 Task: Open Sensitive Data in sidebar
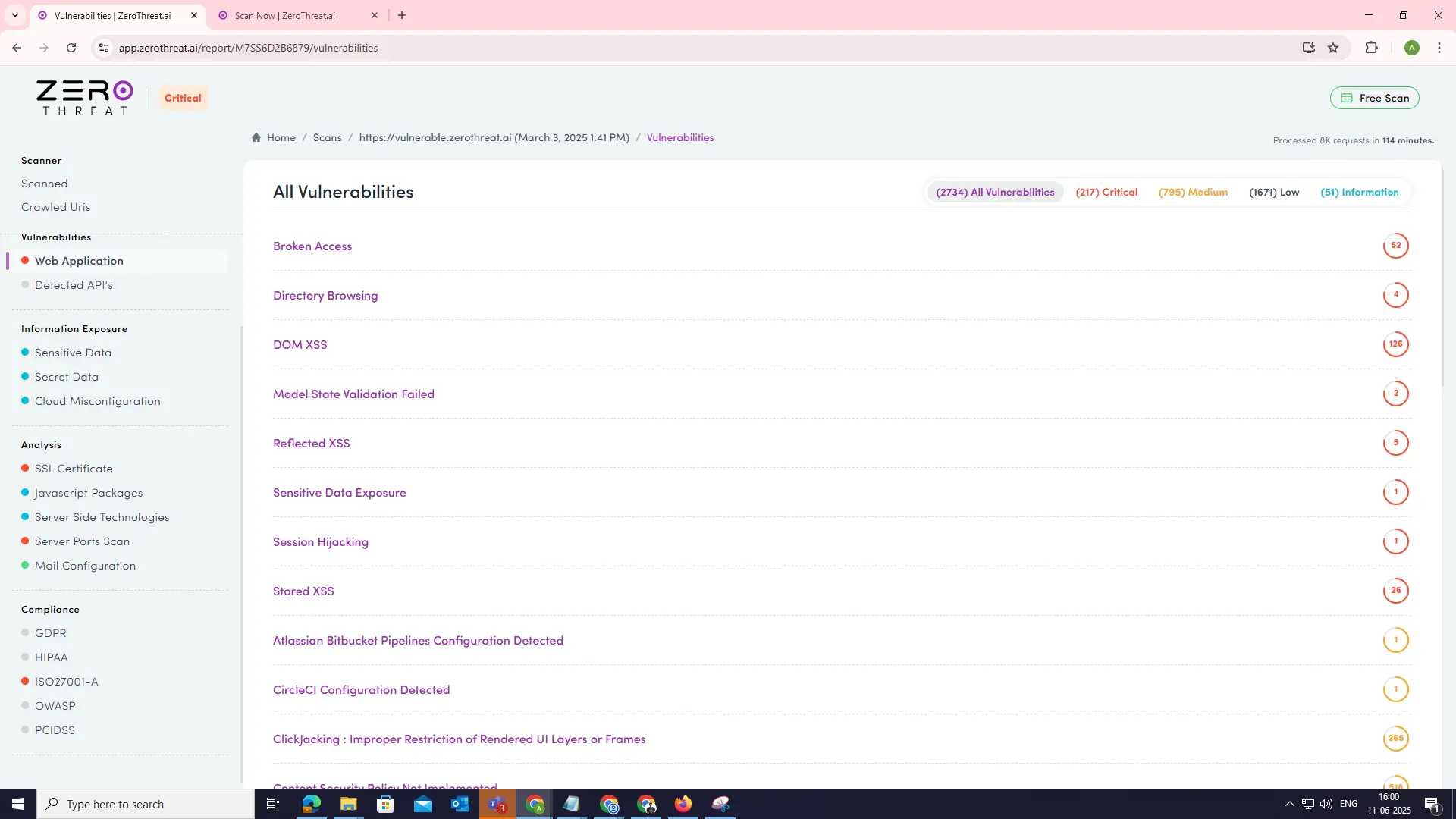(73, 353)
